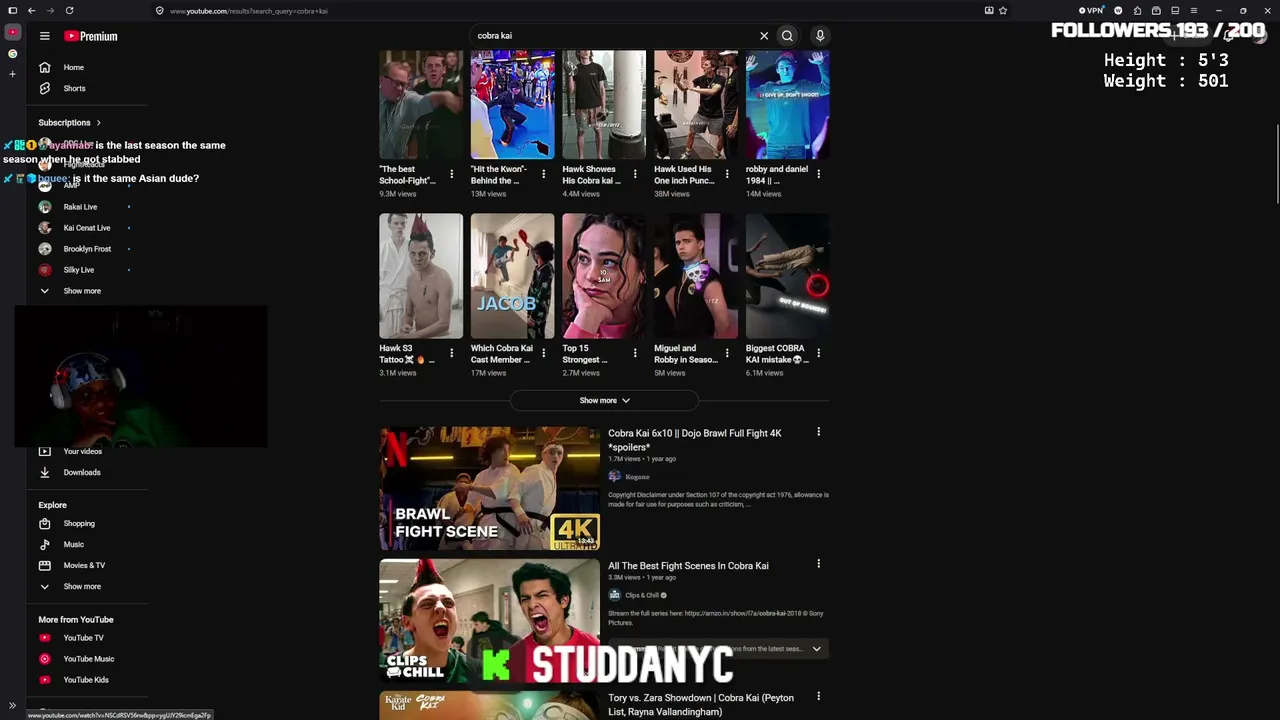Viewport: 1280px width, 720px height.
Task: Click the YouTube Premium logo
Action: click(x=91, y=36)
